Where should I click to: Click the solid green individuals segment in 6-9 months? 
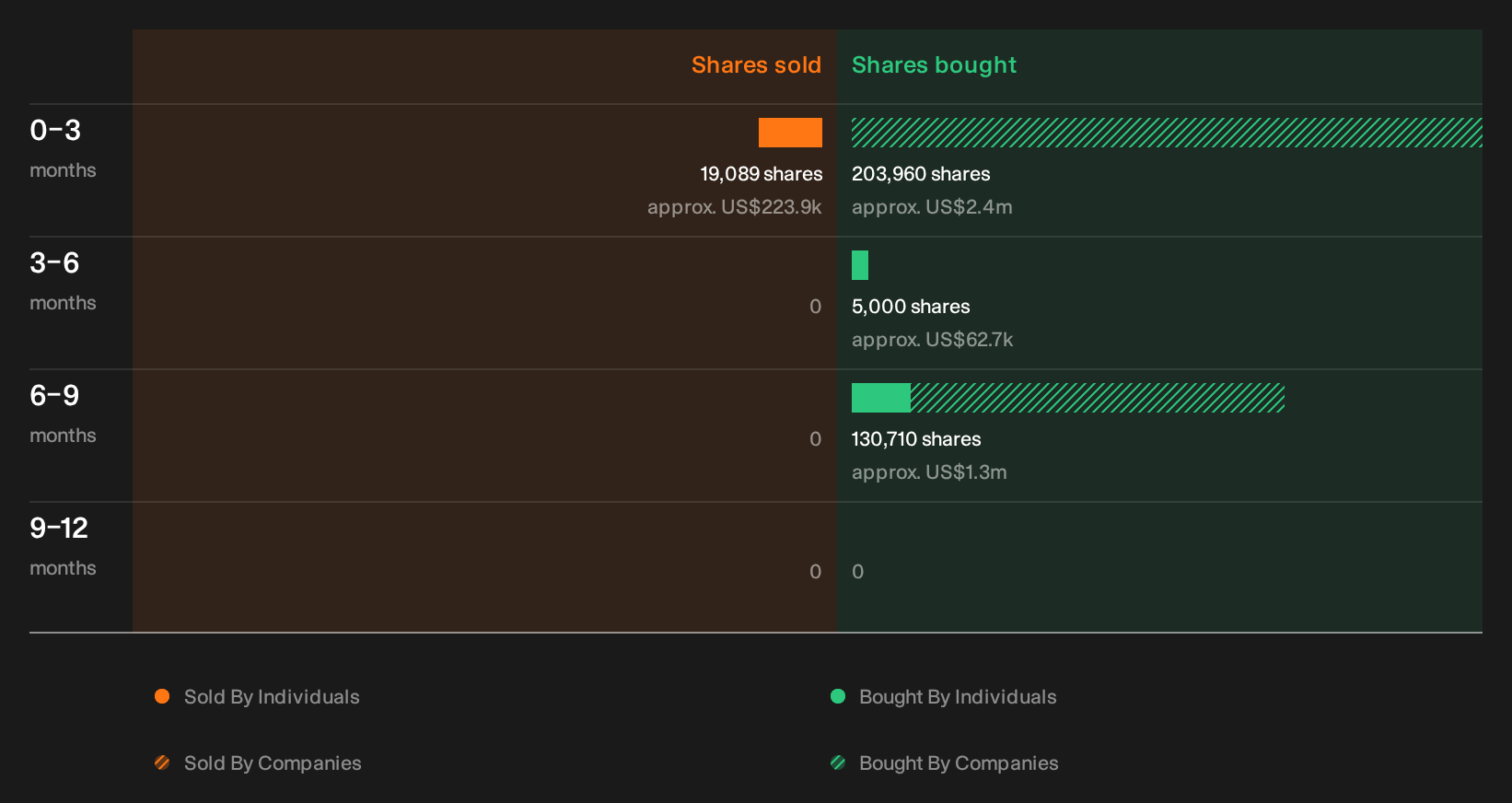click(x=881, y=398)
